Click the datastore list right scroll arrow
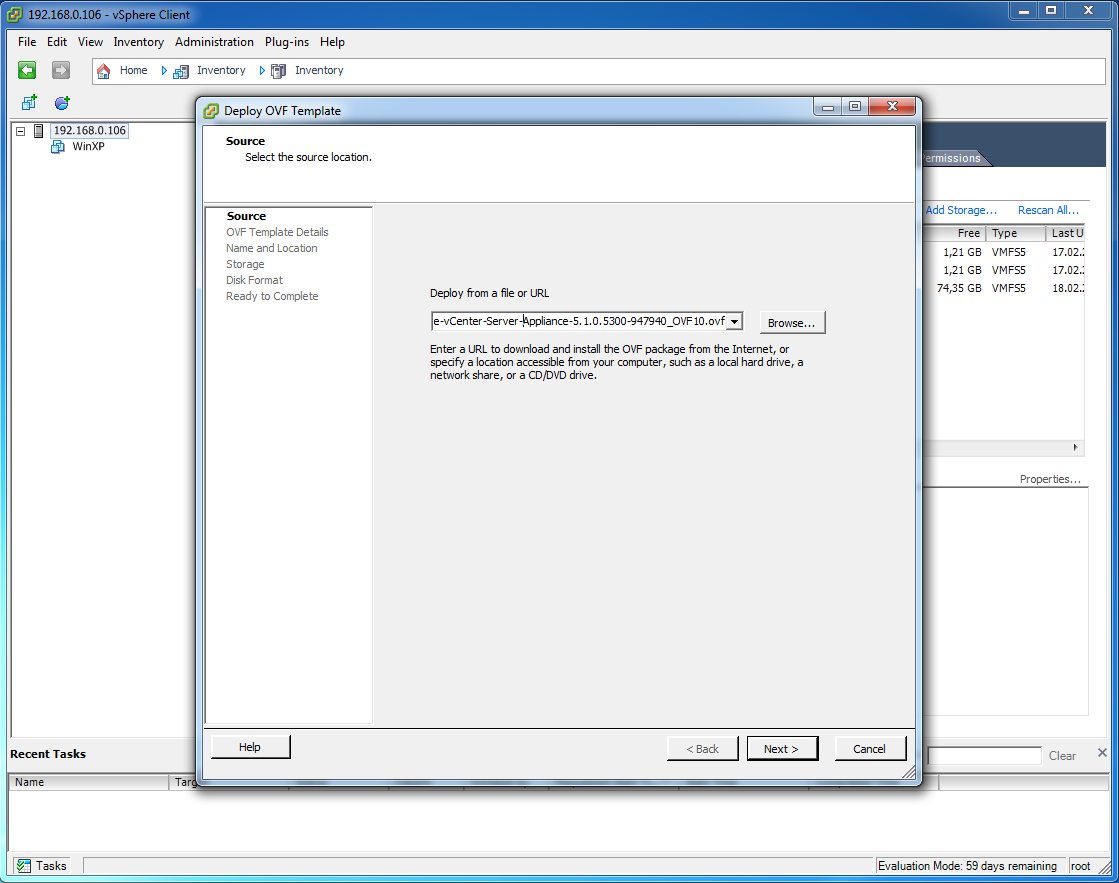This screenshot has height=883, width=1119. click(1075, 448)
